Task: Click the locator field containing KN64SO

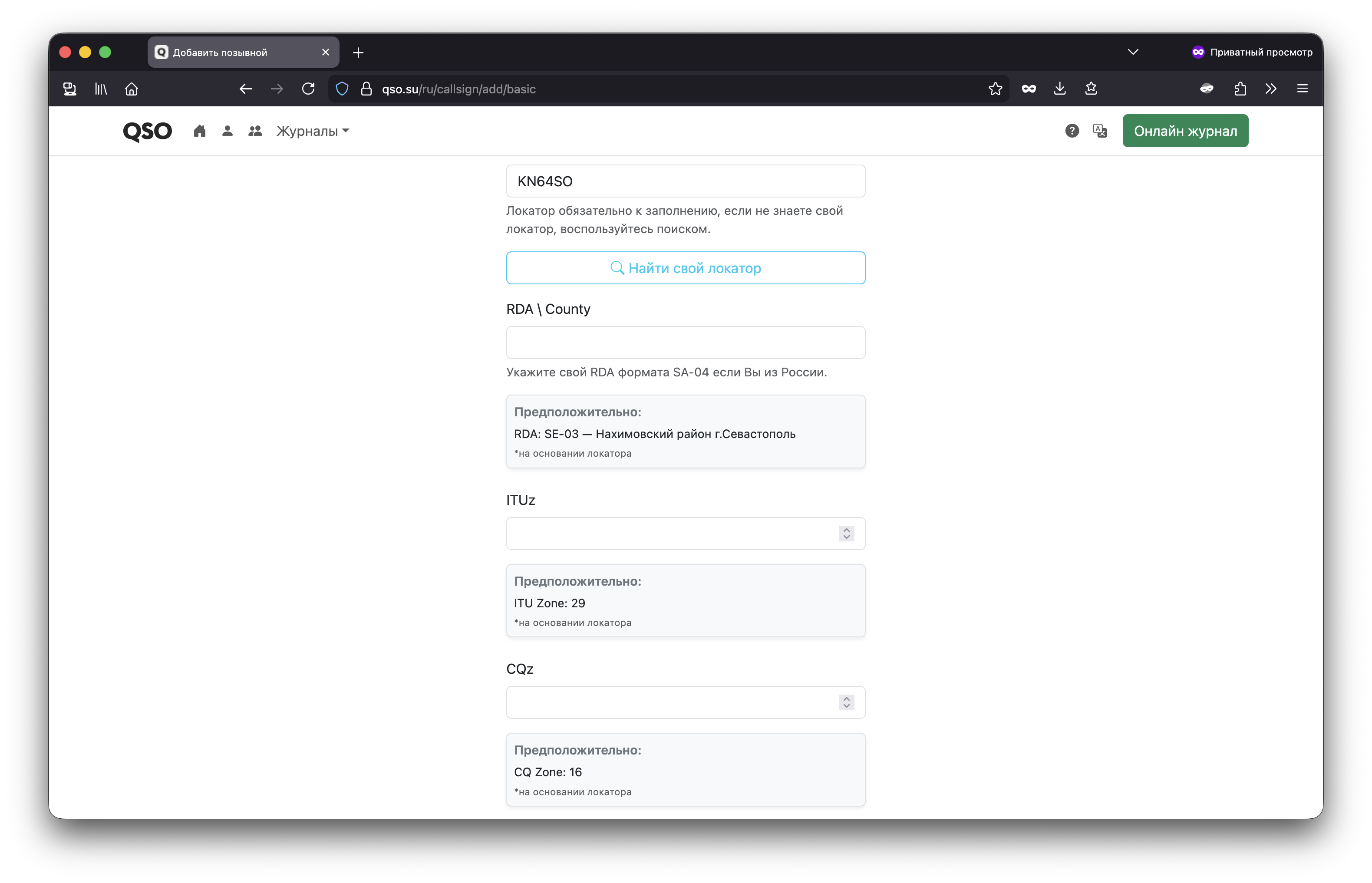Action: click(686, 181)
